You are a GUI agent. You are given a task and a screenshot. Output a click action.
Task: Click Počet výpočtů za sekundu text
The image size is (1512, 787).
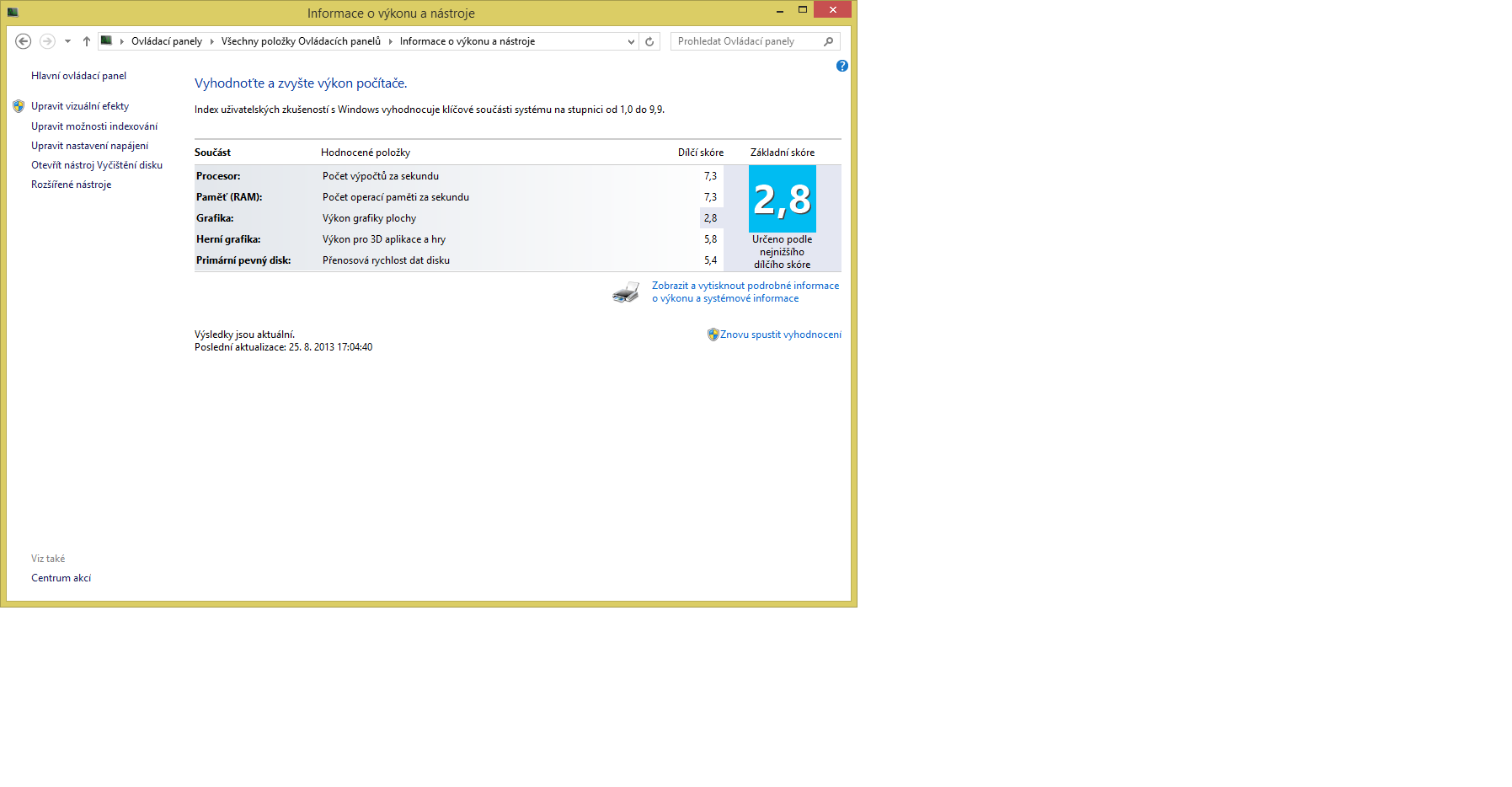(381, 176)
